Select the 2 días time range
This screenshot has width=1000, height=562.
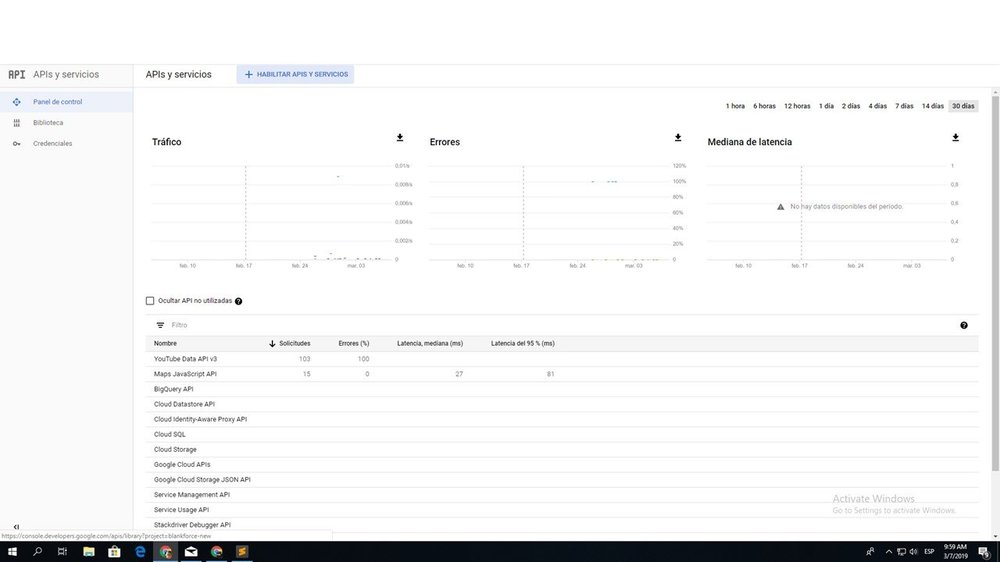[851, 106]
